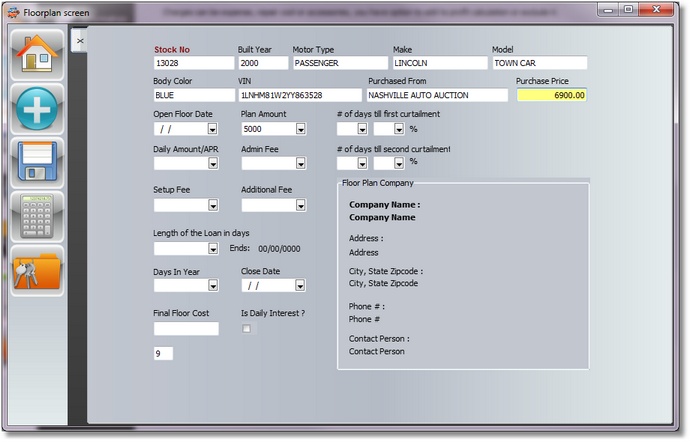
Task: Maximize the Floorplan screen window
Action: [629, 9]
